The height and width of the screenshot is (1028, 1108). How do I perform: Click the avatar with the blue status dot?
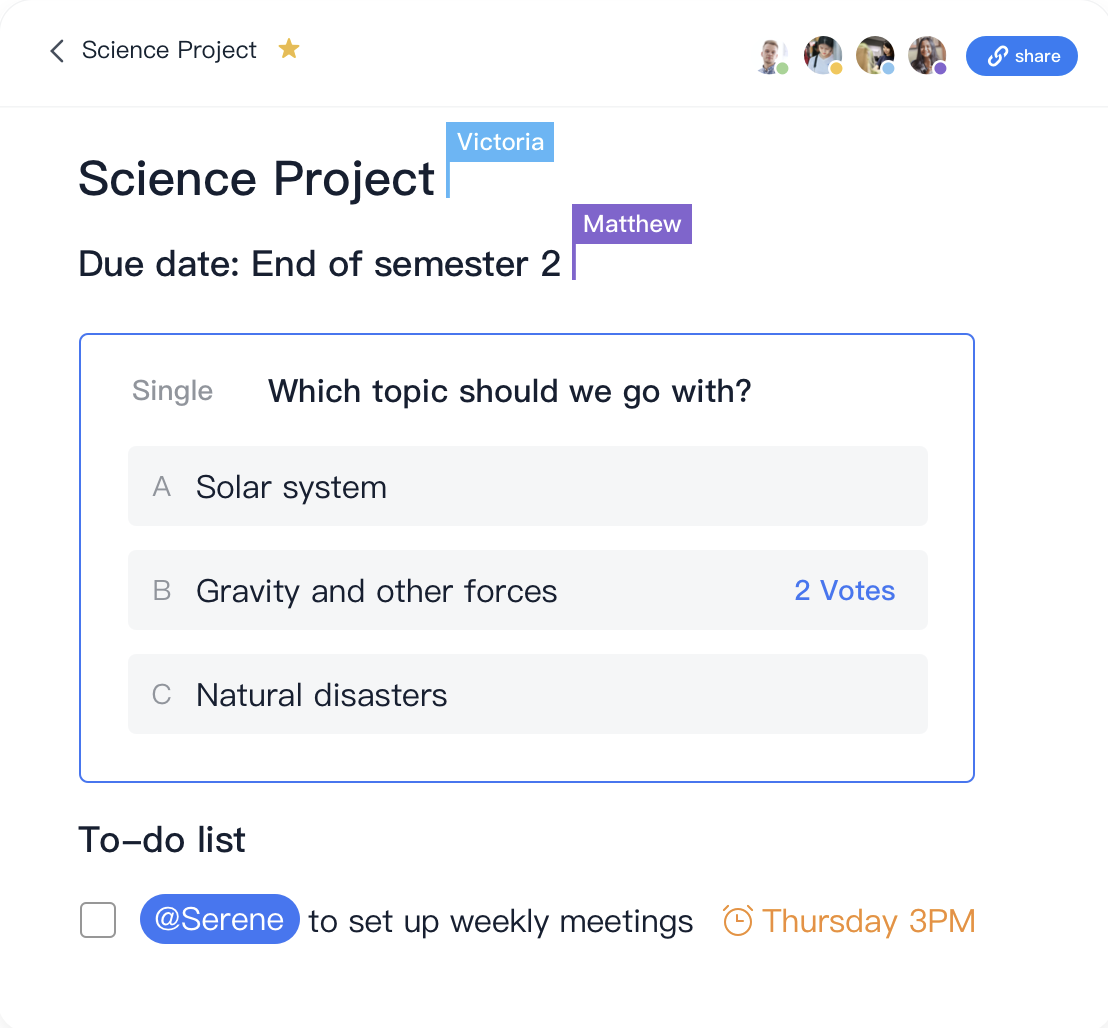click(875, 56)
